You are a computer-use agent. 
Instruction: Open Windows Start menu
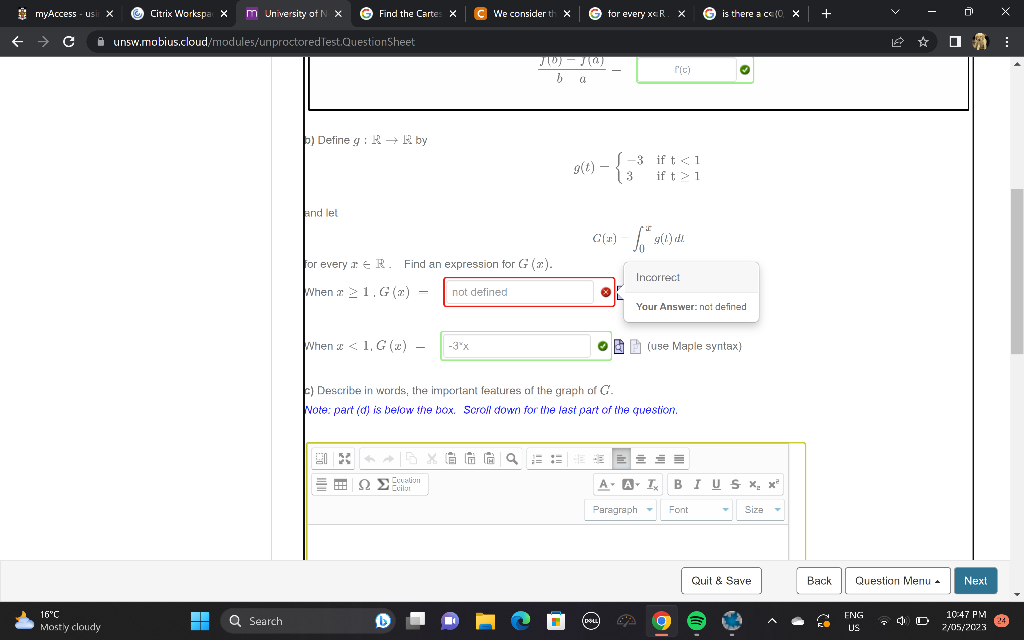pos(200,620)
